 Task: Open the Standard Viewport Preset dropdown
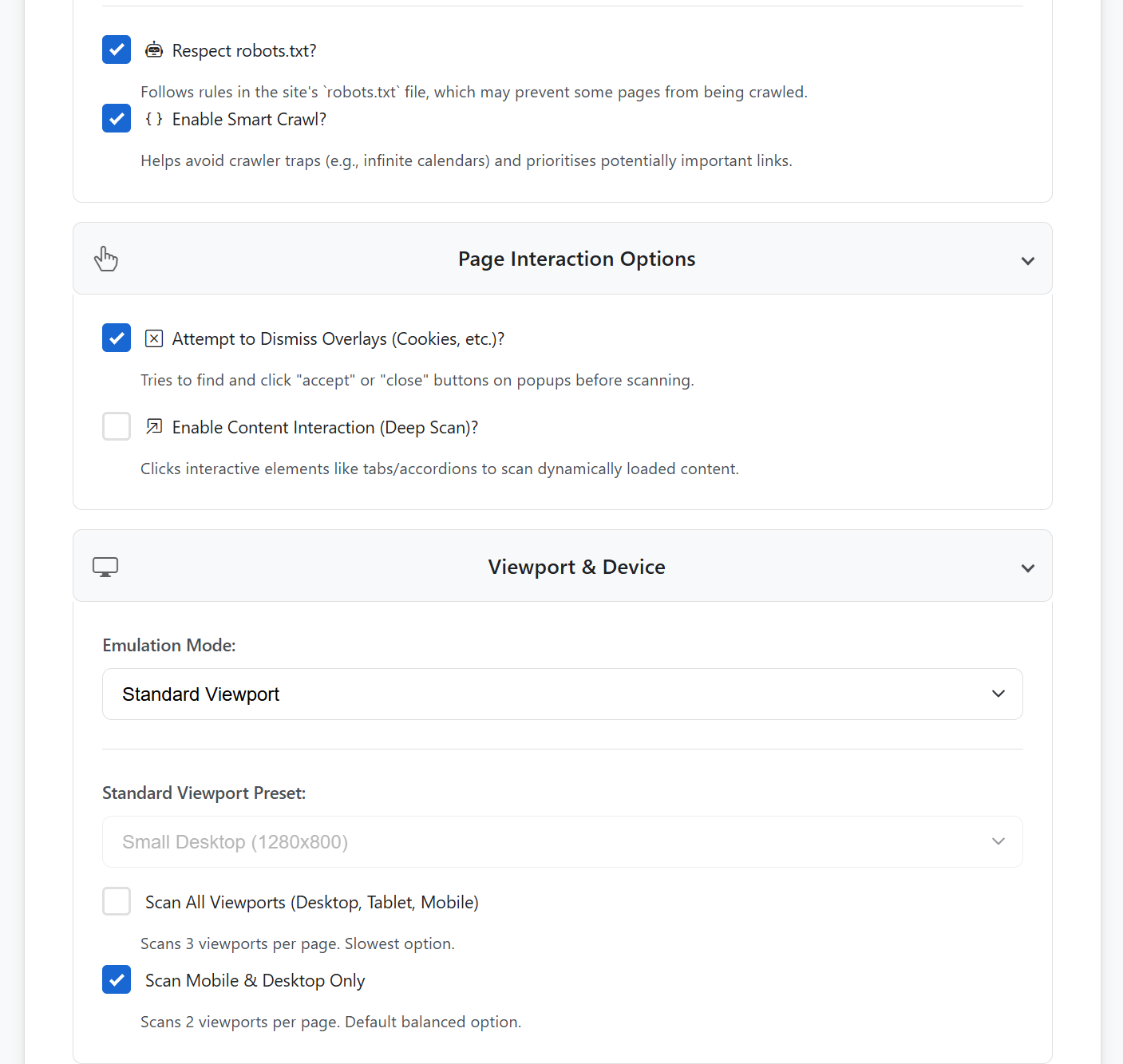[x=562, y=842]
